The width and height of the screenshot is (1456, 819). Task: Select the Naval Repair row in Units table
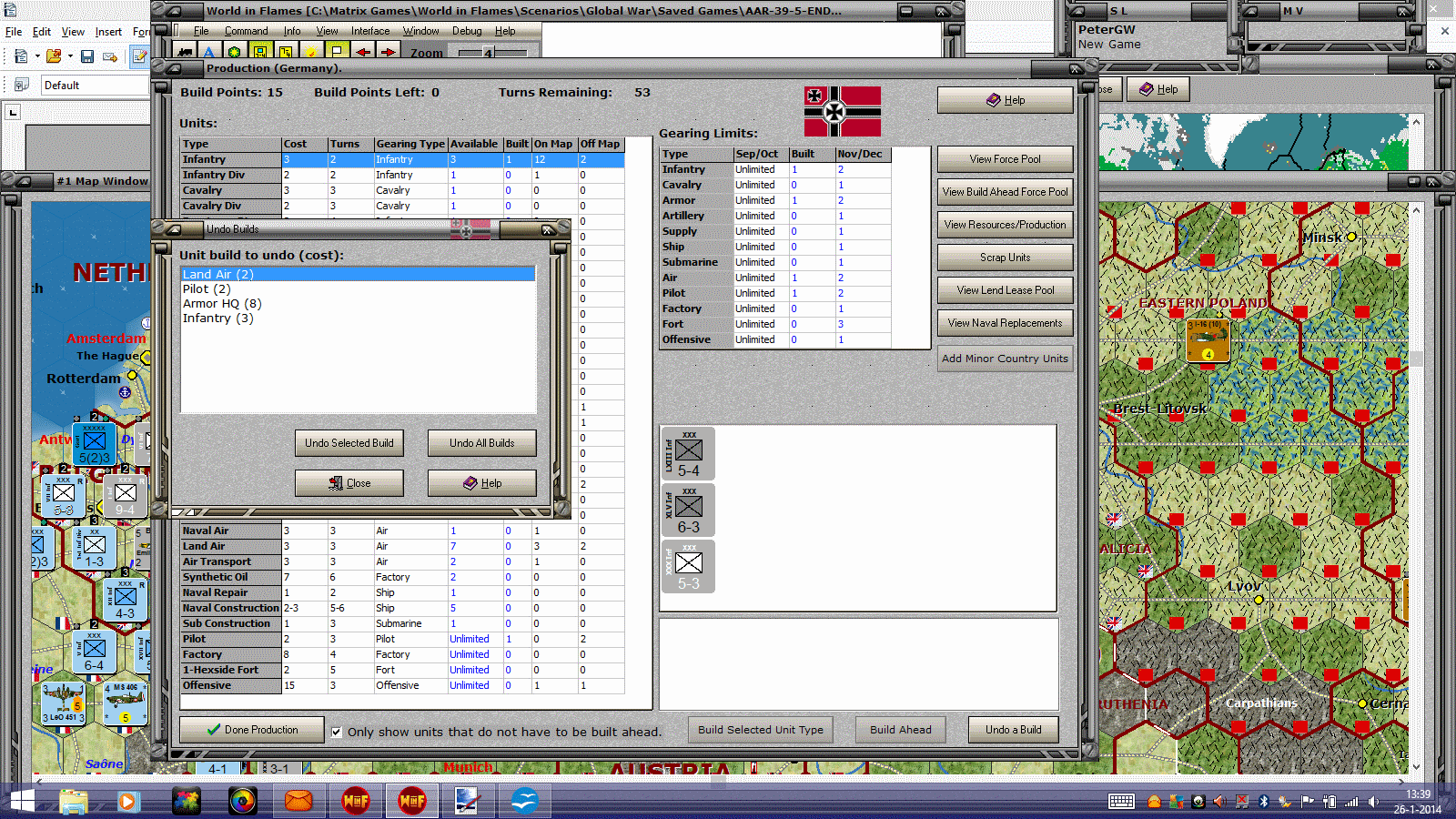(x=402, y=592)
